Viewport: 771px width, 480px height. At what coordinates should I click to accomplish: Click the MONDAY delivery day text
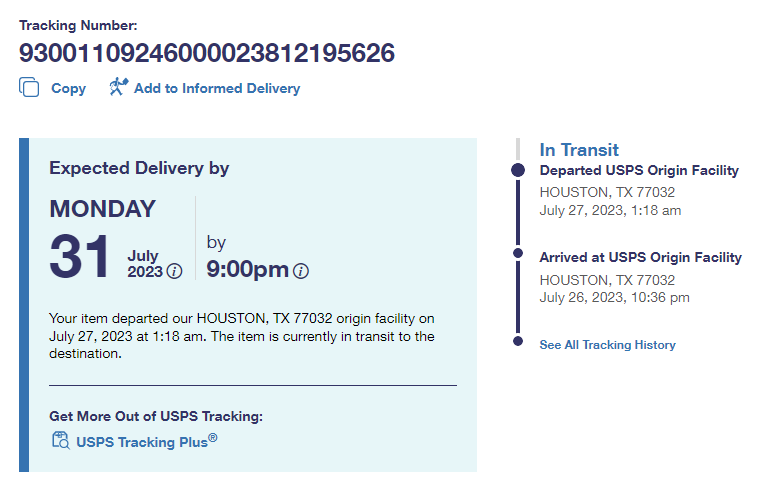tap(103, 209)
